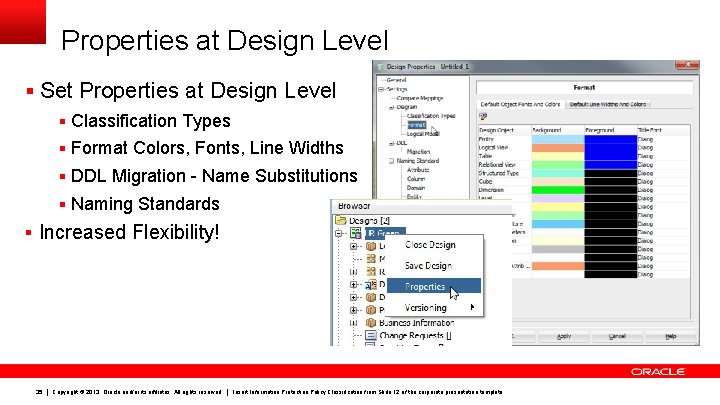Select Classification Types tree item

click(431, 116)
